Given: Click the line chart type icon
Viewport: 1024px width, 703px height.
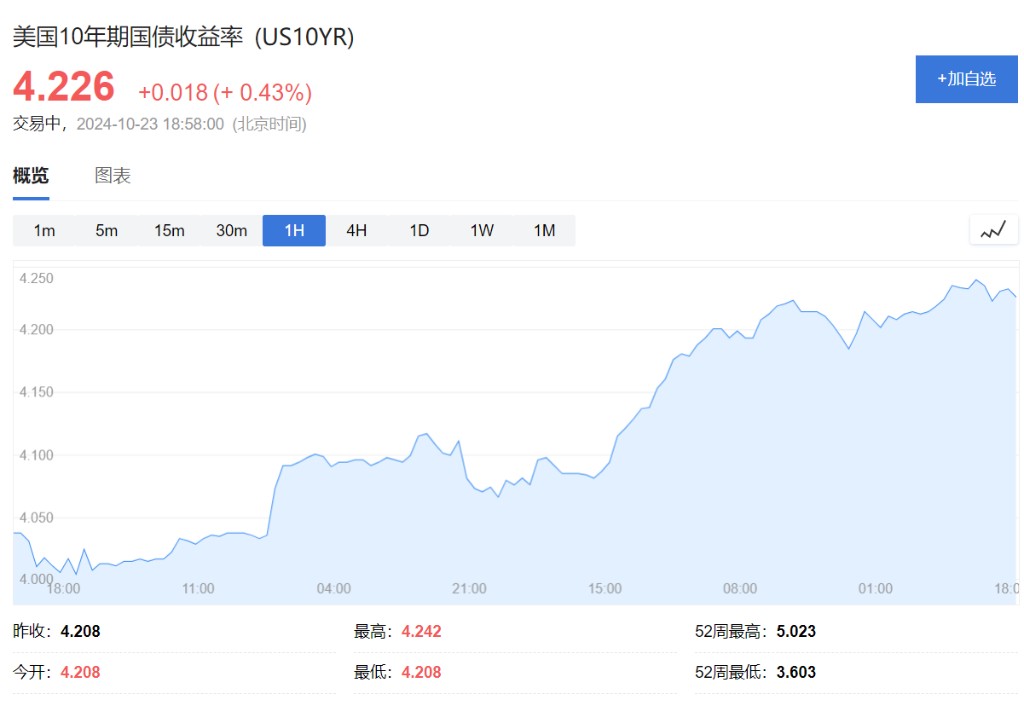Looking at the screenshot, I should click(993, 230).
